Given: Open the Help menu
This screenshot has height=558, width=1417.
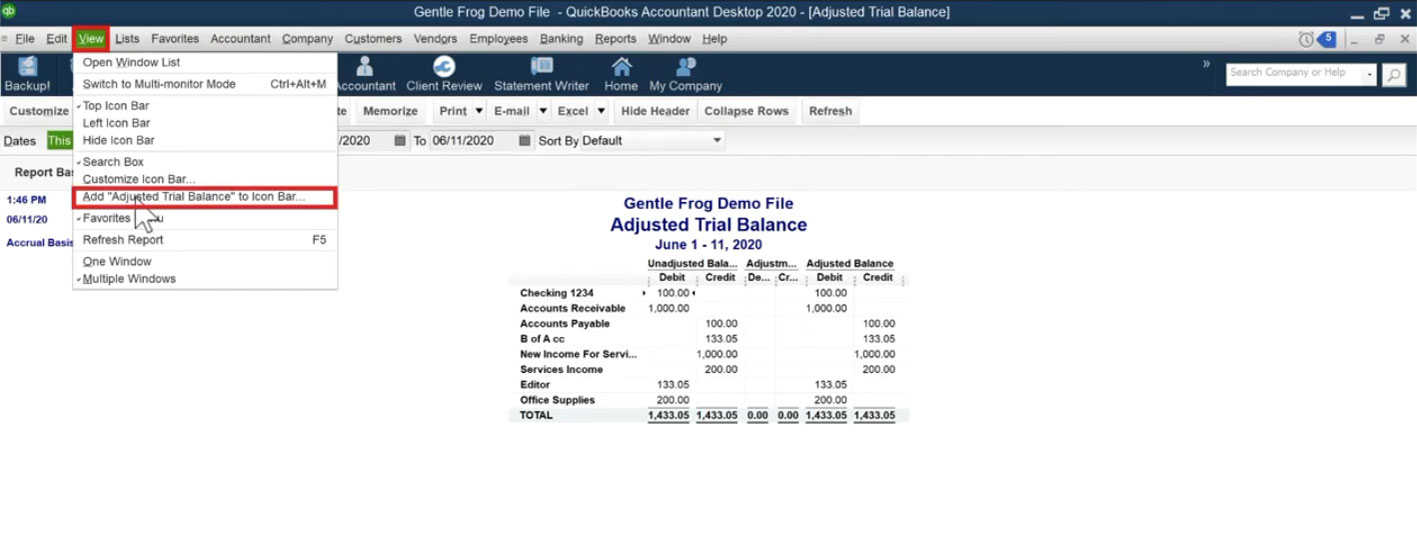Looking at the screenshot, I should (x=714, y=39).
